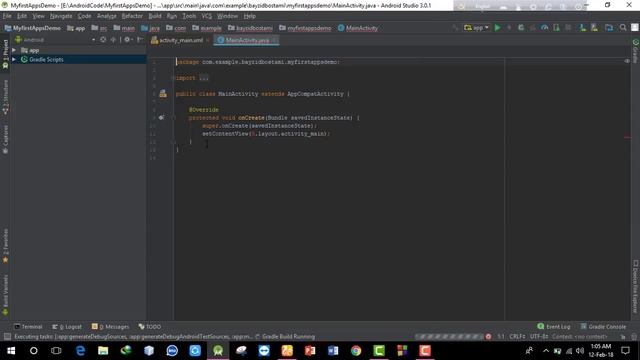Open the VCS menu
Image resolution: width=640 pixels, height=360 pixels.
[x=207, y=16]
